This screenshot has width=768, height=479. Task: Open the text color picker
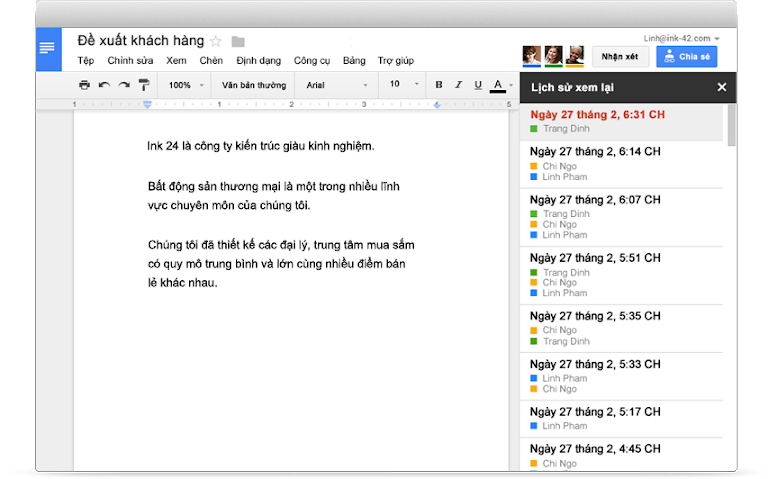point(499,85)
